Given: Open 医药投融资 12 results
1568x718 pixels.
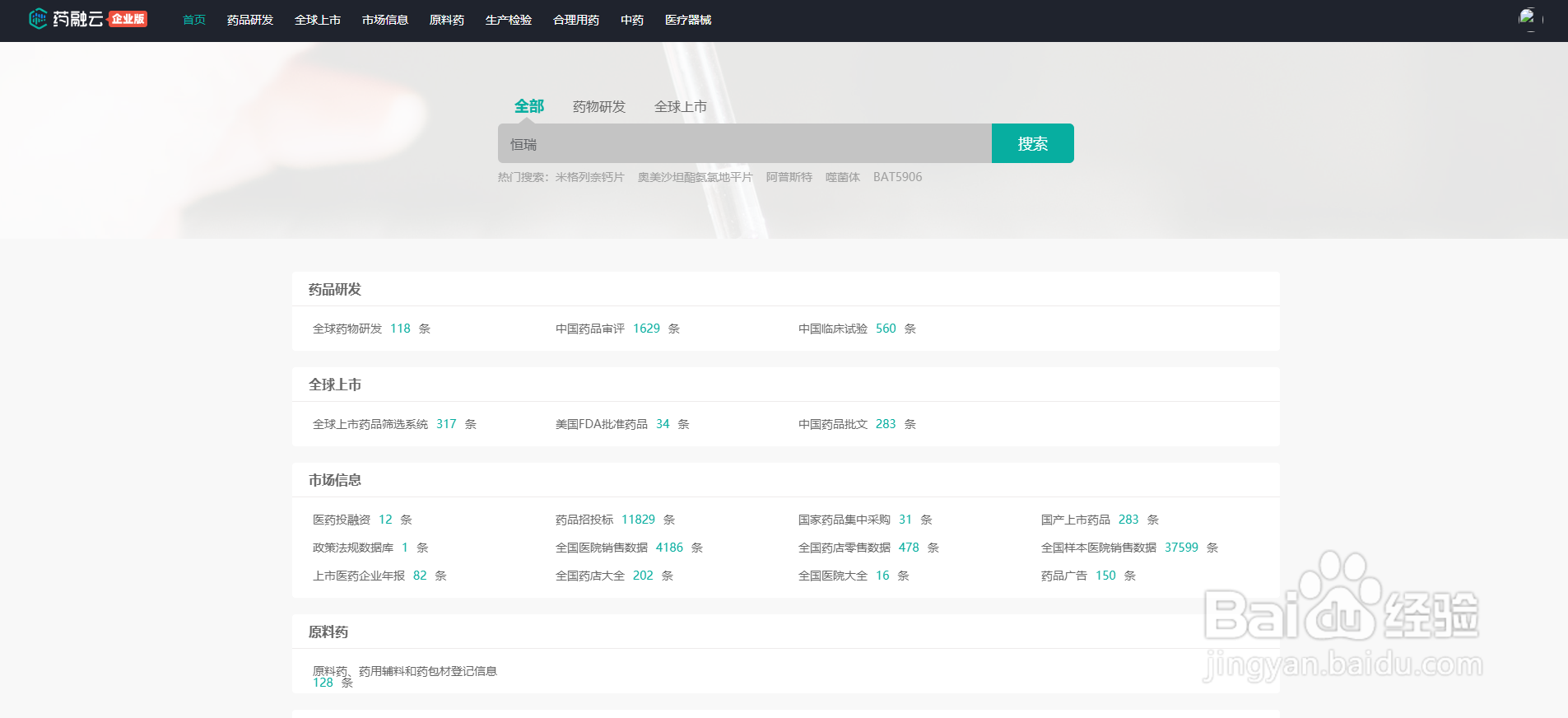Looking at the screenshot, I should pyautogui.click(x=363, y=520).
